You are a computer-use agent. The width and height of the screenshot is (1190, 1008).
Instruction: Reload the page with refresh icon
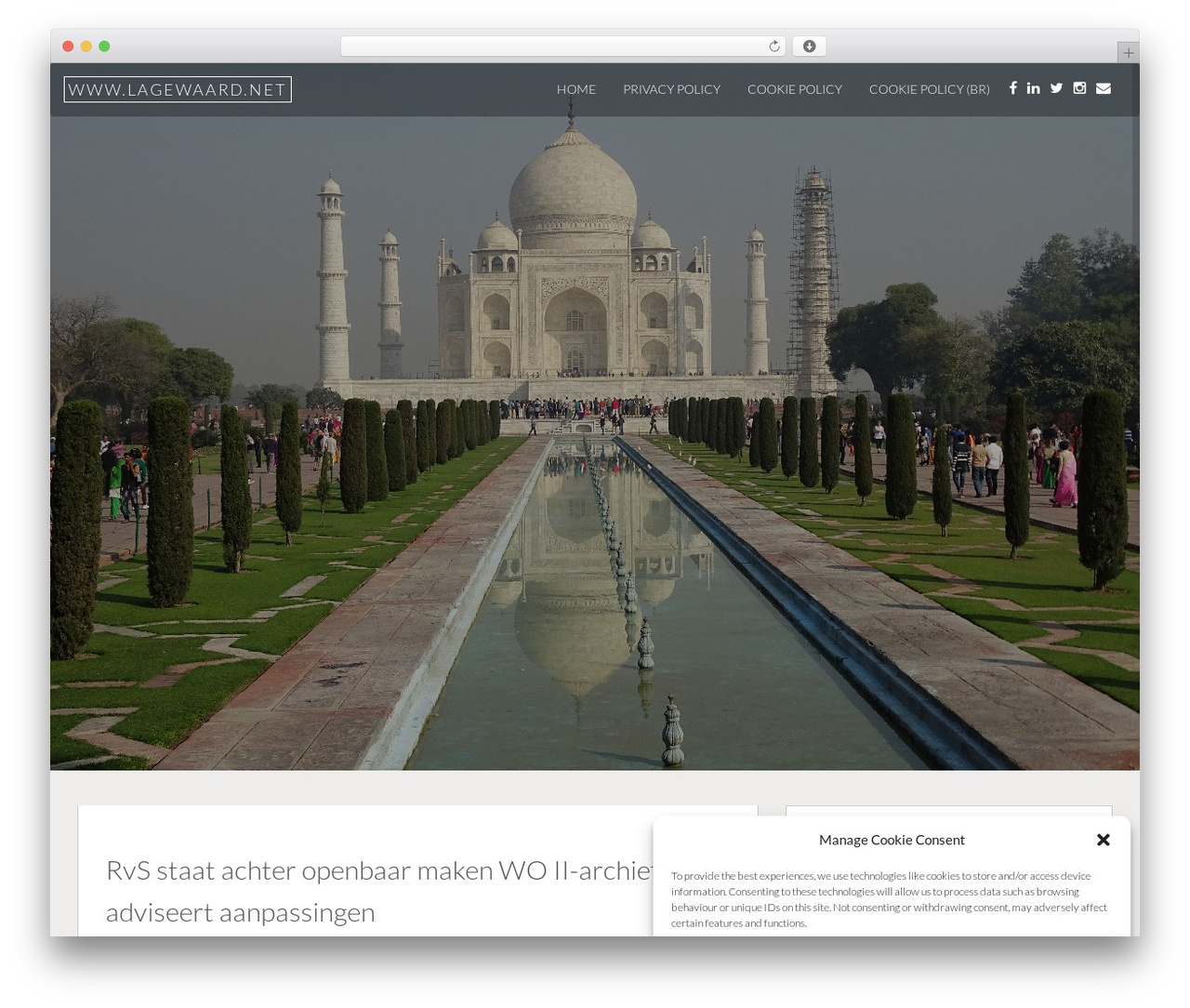pyautogui.click(x=774, y=46)
